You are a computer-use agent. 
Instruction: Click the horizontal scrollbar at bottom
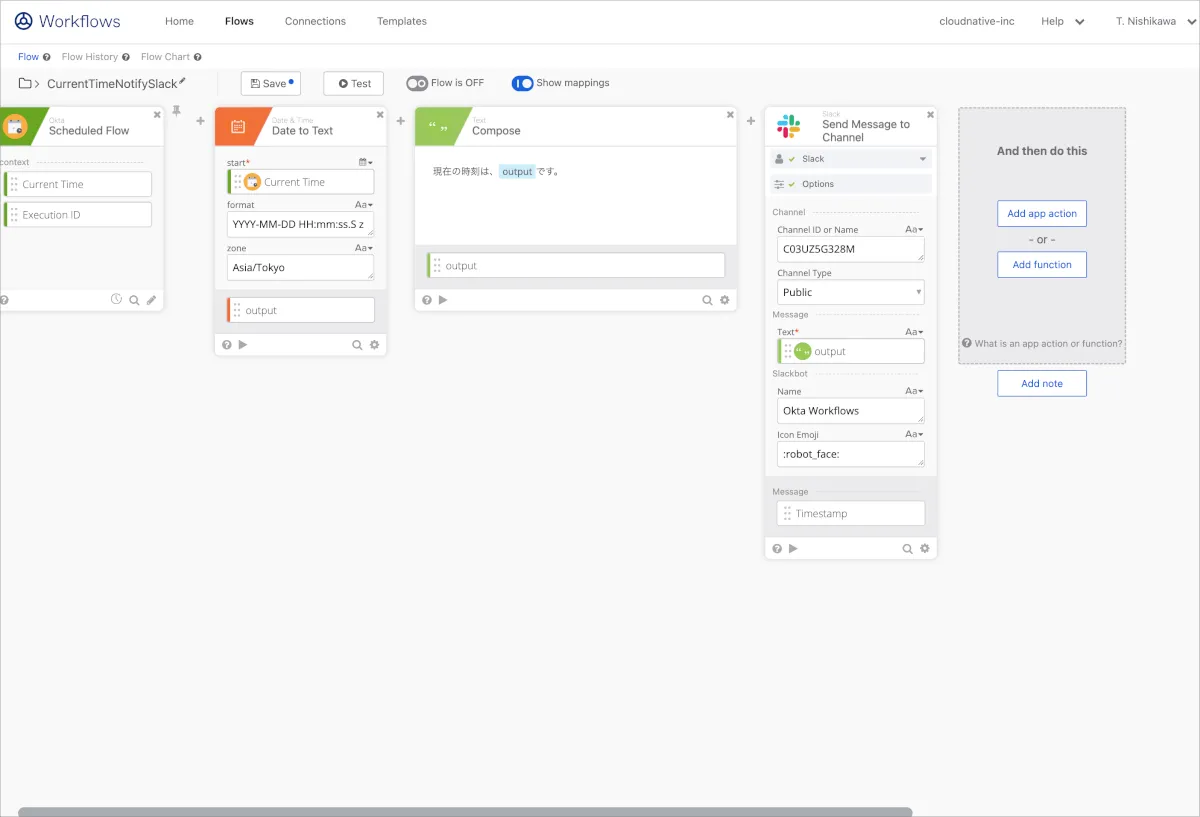pyautogui.click(x=465, y=811)
